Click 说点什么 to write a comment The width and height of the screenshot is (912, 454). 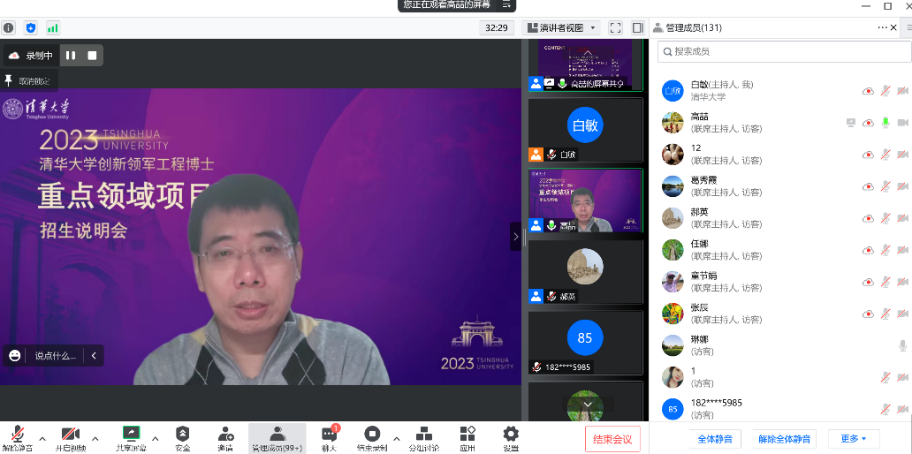tap(55, 356)
